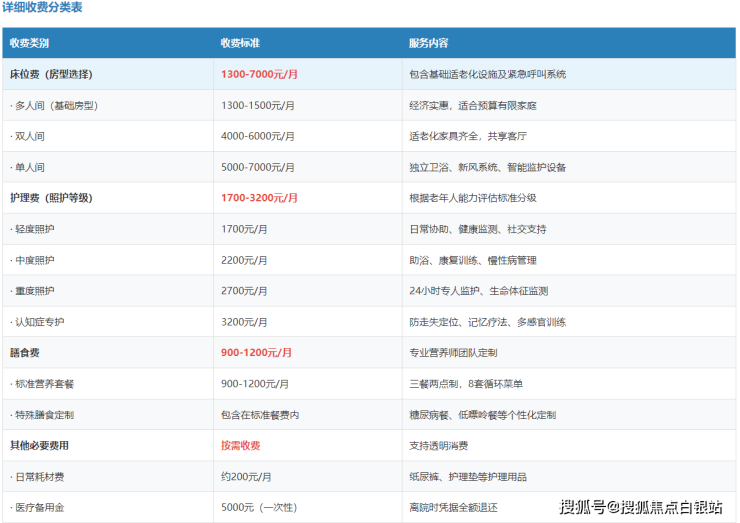Select the 收费类别 column header
740x523 pixels.
pyautogui.click(x=29, y=43)
